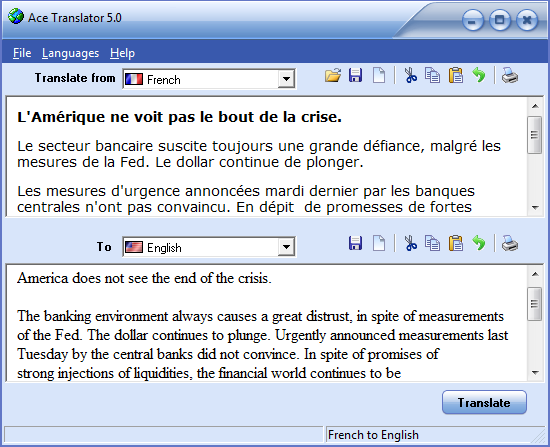Save the translated English text
The height and width of the screenshot is (447, 550).
[x=355, y=243]
